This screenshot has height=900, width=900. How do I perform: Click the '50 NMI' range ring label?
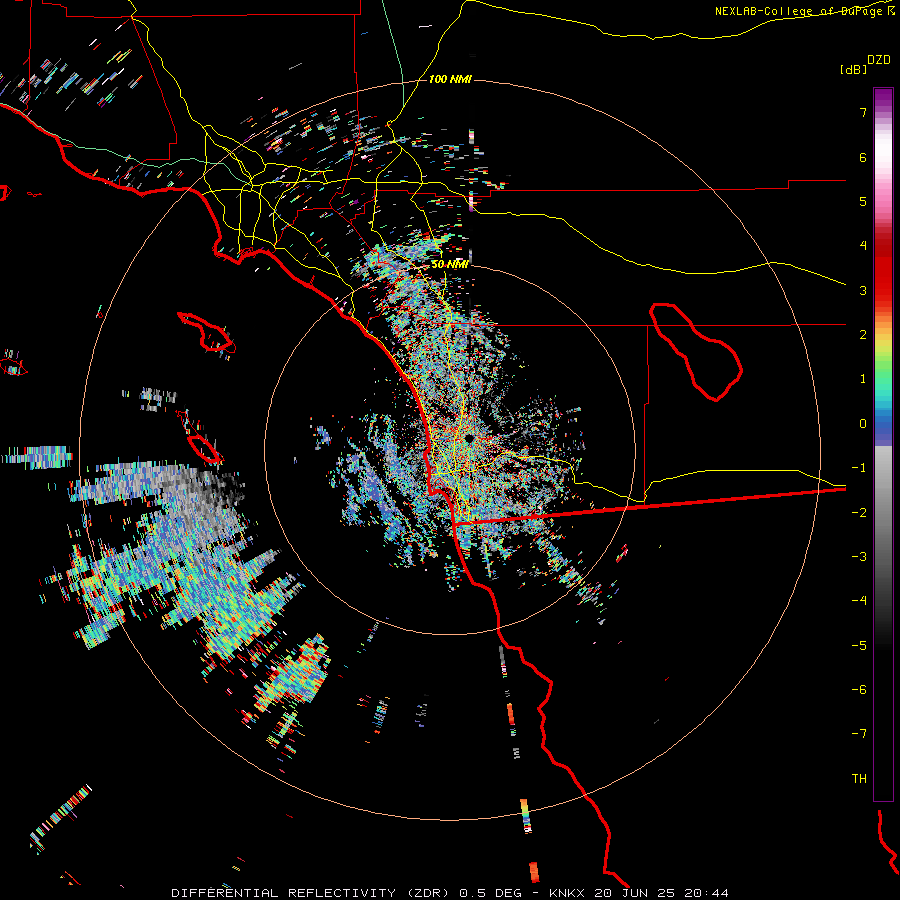coord(450,265)
